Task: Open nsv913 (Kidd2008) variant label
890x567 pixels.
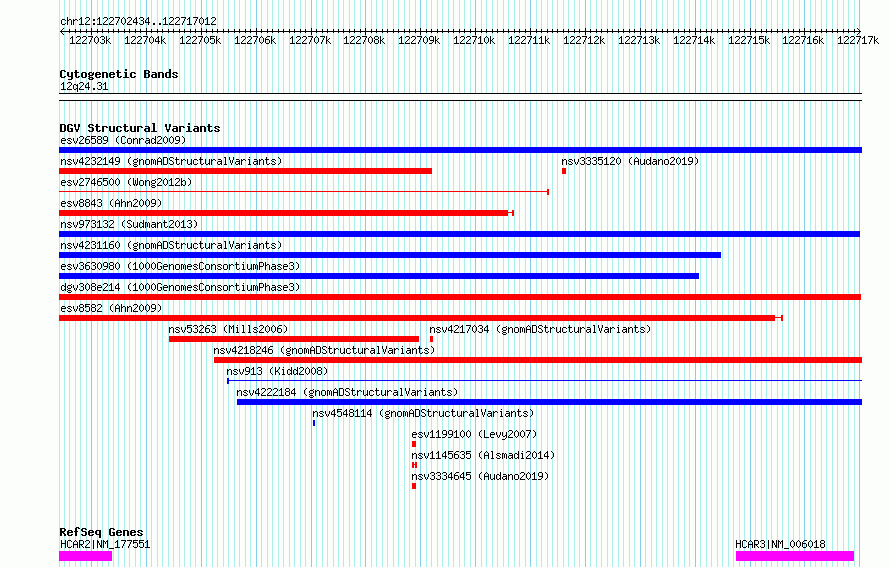Action: [x=277, y=371]
